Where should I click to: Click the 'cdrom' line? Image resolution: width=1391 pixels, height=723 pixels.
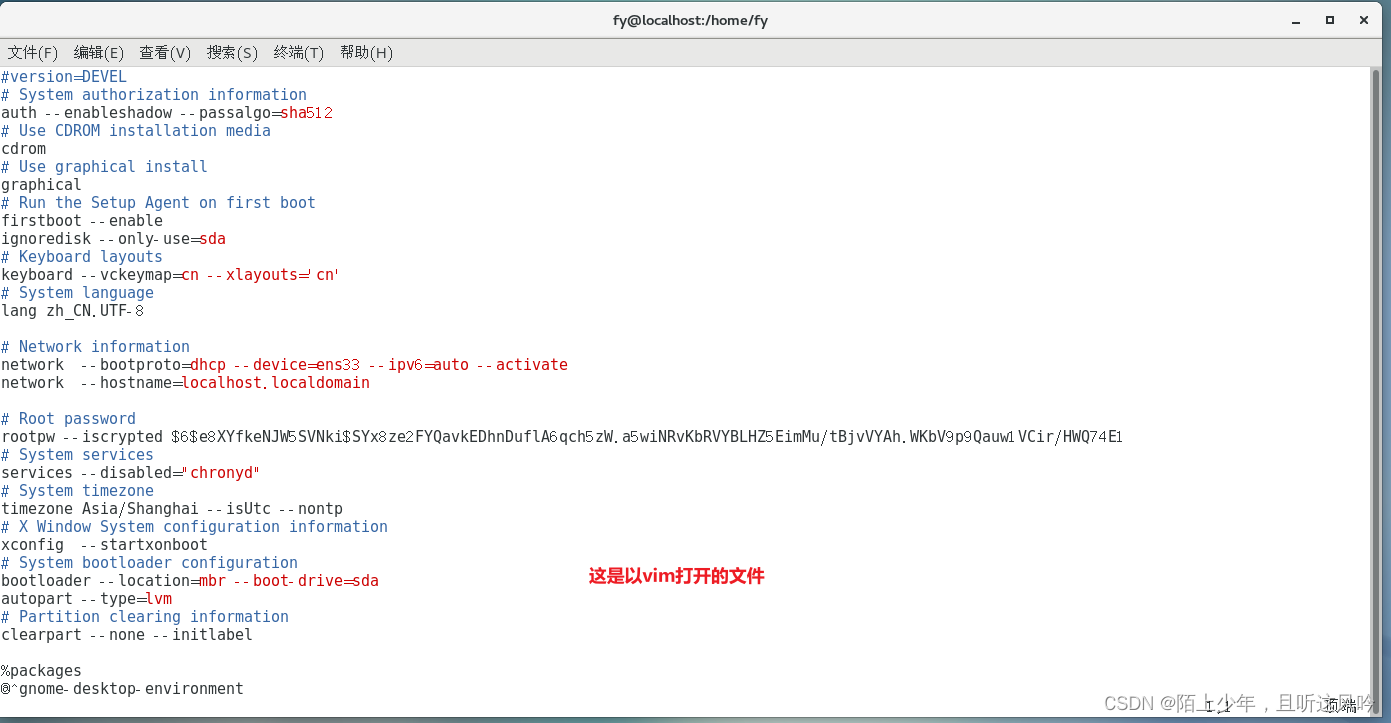(x=24, y=149)
